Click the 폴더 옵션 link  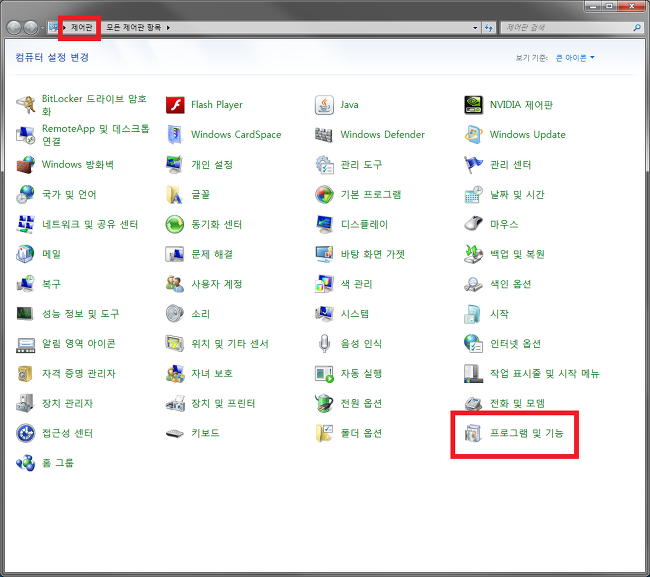pyautogui.click(x=361, y=433)
